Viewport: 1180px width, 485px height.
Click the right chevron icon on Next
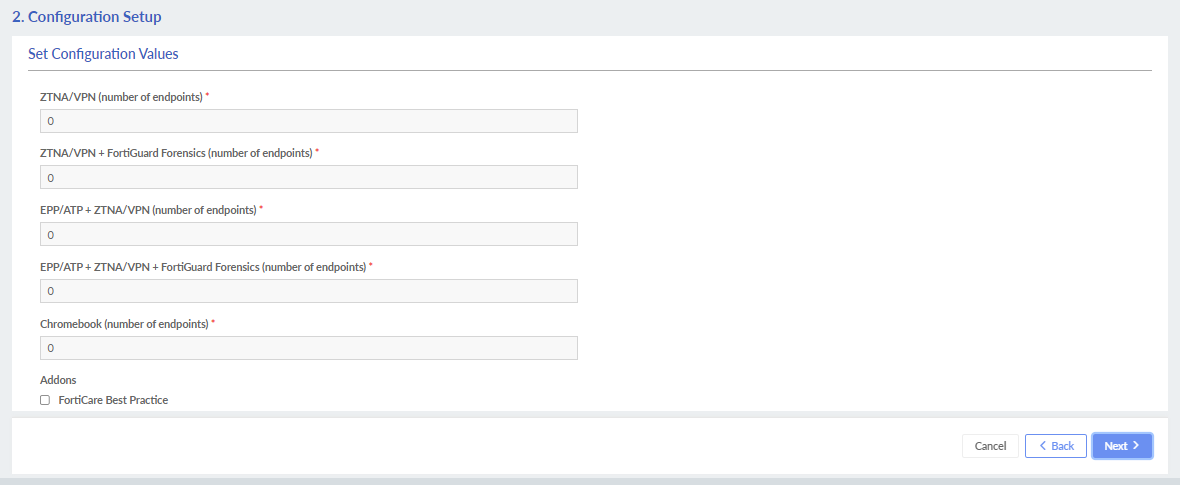tap(1136, 446)
